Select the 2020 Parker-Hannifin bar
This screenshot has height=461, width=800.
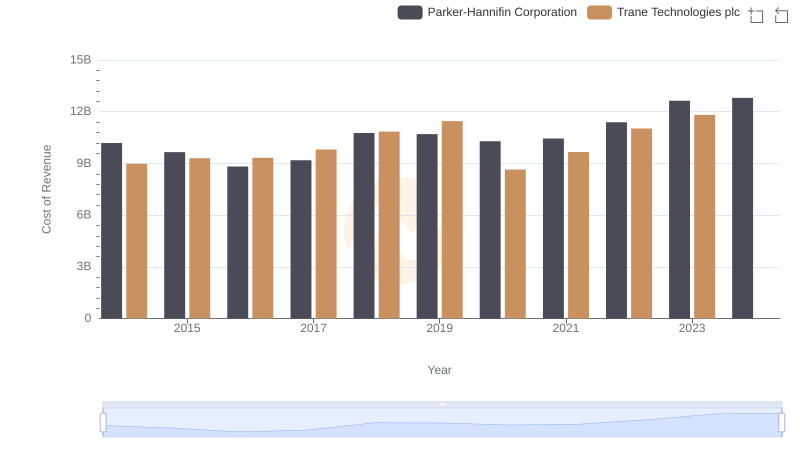tap(490, 230)
